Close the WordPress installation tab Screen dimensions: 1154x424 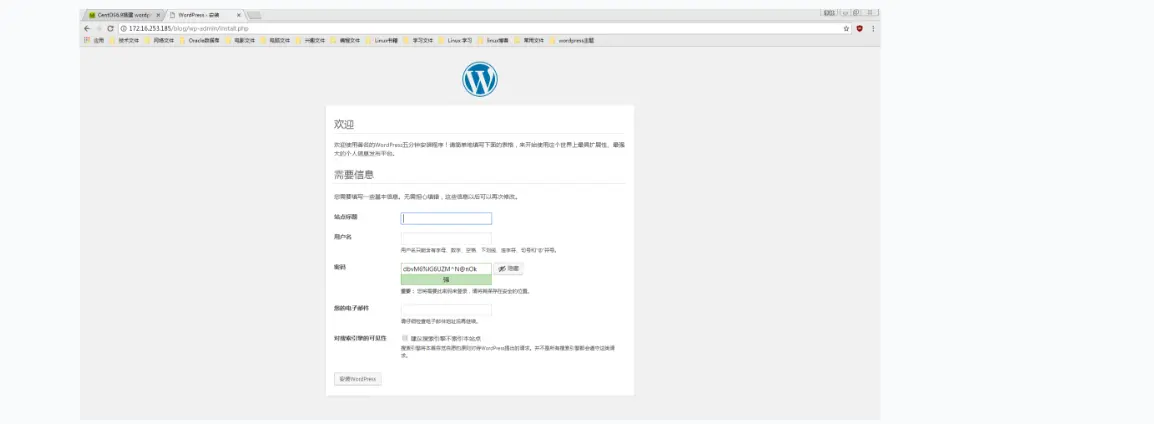(x=238, y=15)
